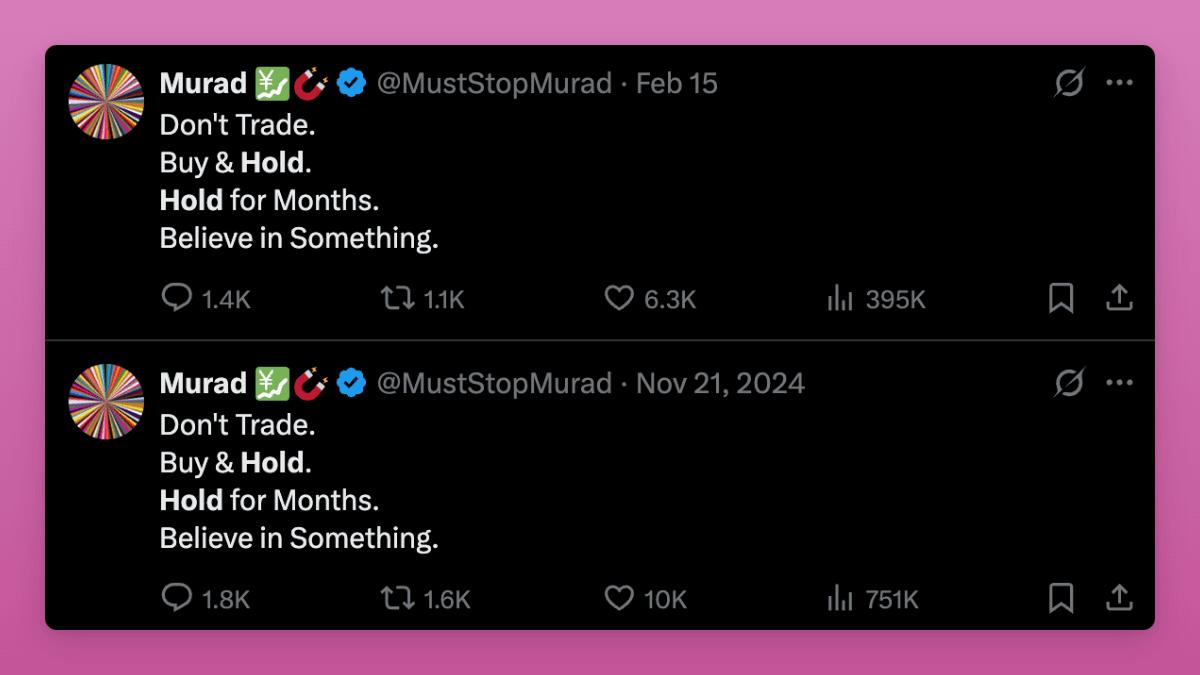Open Grok icon on Feb 15 tweet
The width and height of the screenshot is (1200, 675).
[x=1069, y=83]
